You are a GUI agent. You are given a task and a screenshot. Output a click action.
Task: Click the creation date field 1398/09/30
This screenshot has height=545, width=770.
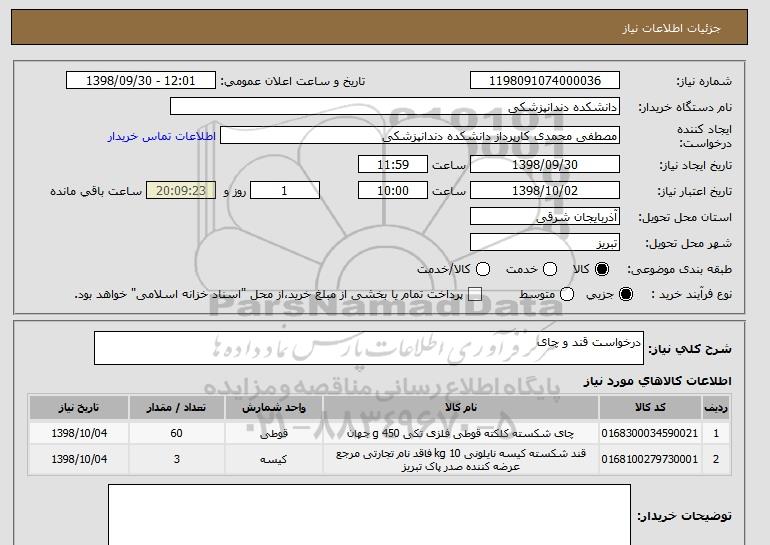tap(545, 164)
